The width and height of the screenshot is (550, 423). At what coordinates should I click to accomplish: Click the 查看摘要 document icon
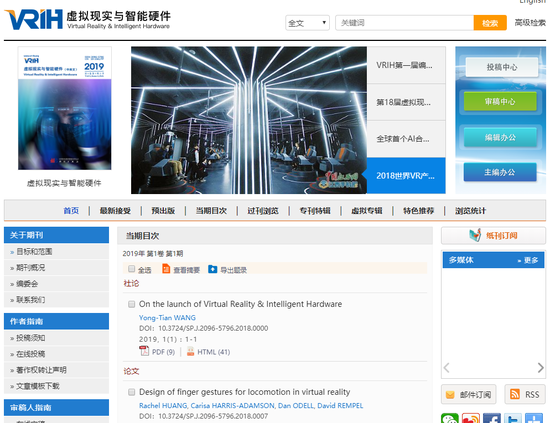(x=166, y=269)
